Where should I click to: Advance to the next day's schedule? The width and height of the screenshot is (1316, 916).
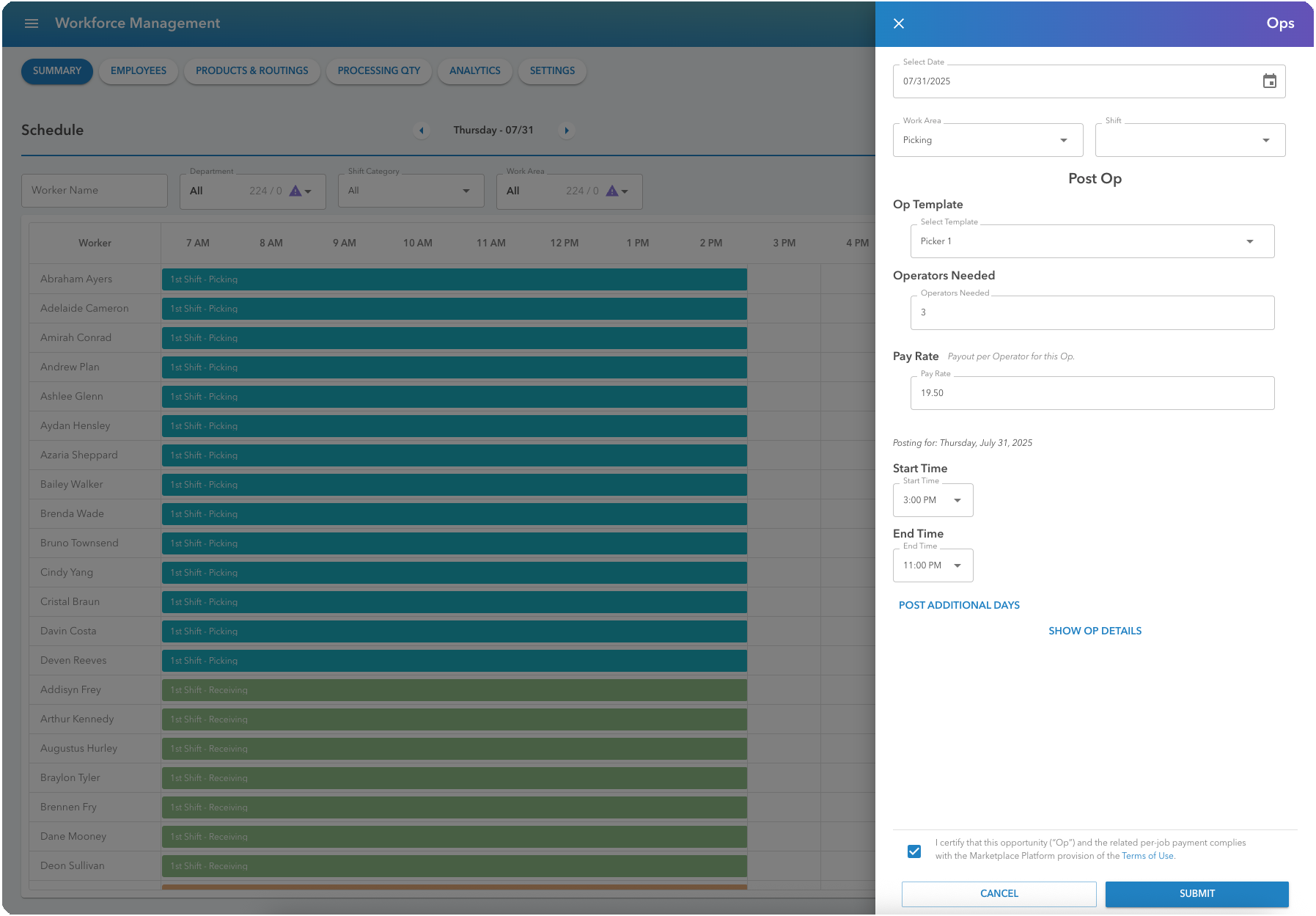point(567,131)
